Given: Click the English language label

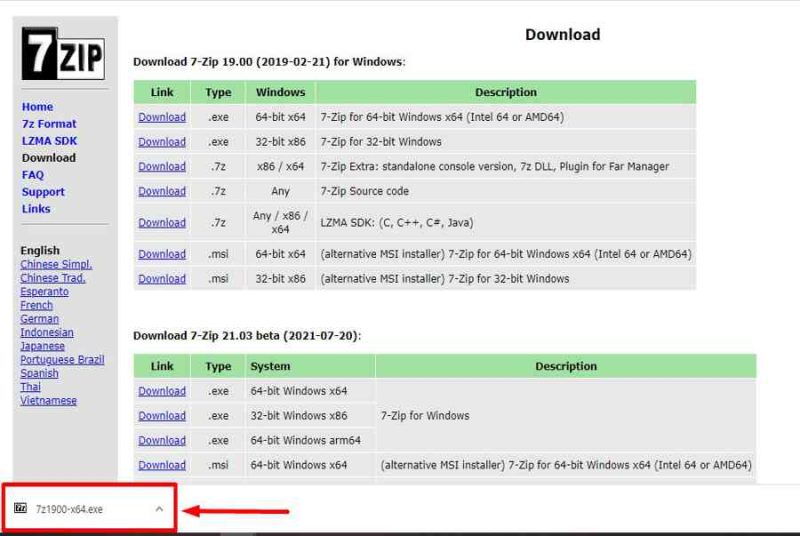Looking at the screenshot, I should point(40,250).
